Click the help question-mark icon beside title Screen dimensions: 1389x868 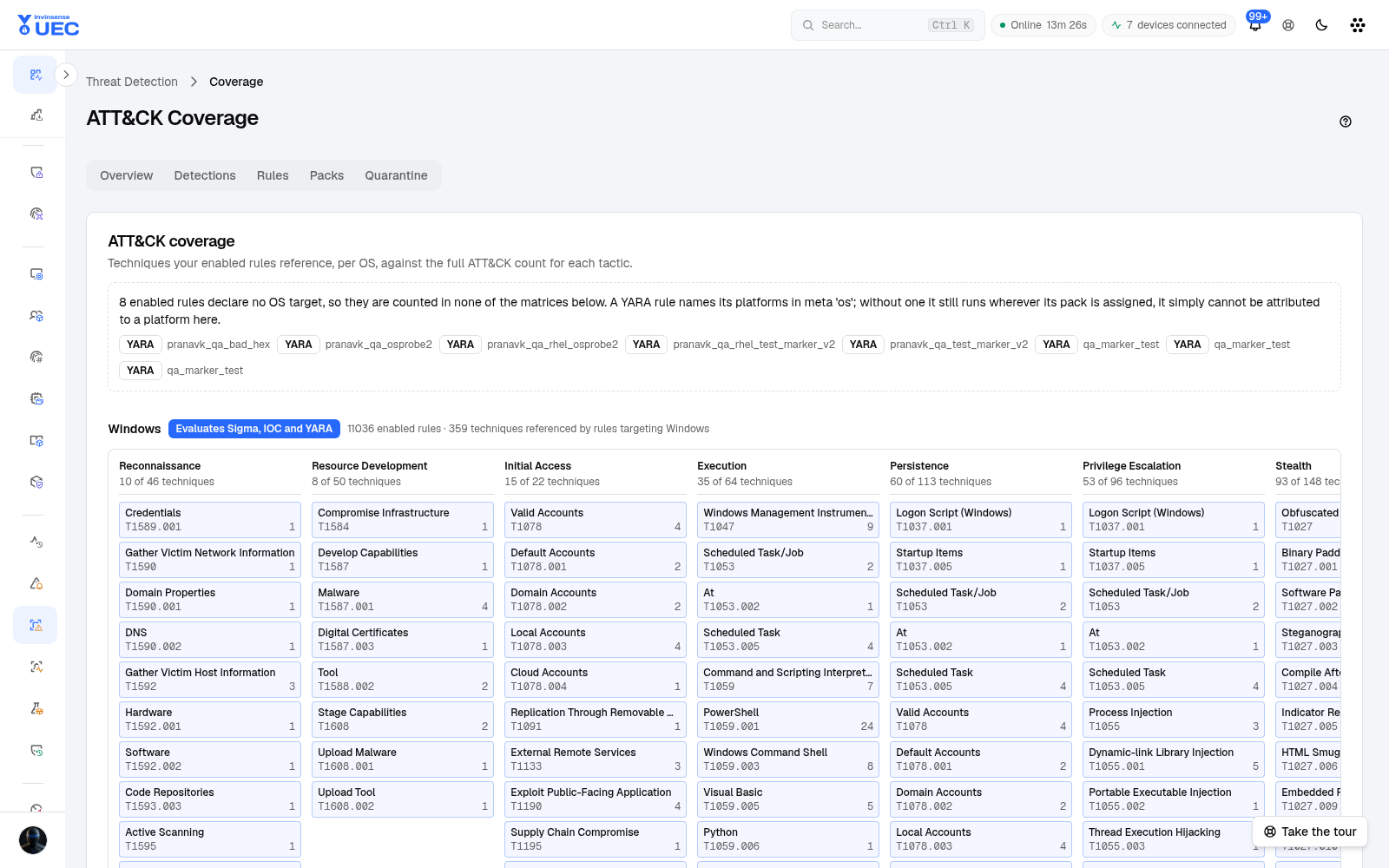(x=1346, y=122)
